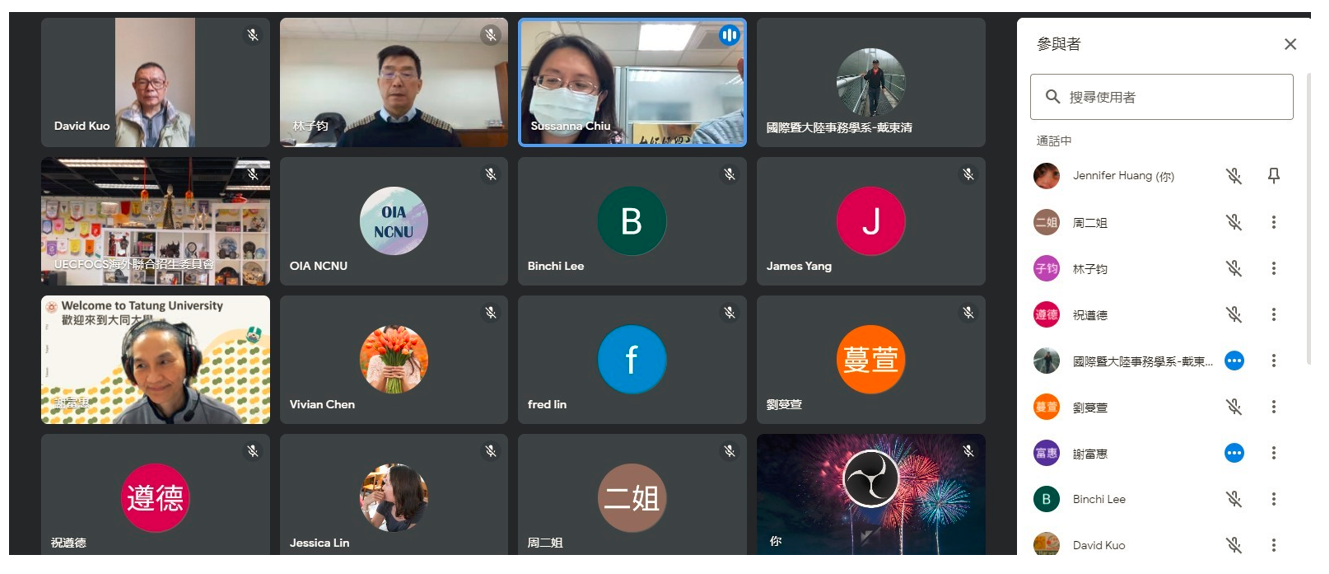Click the muted mic icon on James Yang's tile

click(x=967, y=174)
